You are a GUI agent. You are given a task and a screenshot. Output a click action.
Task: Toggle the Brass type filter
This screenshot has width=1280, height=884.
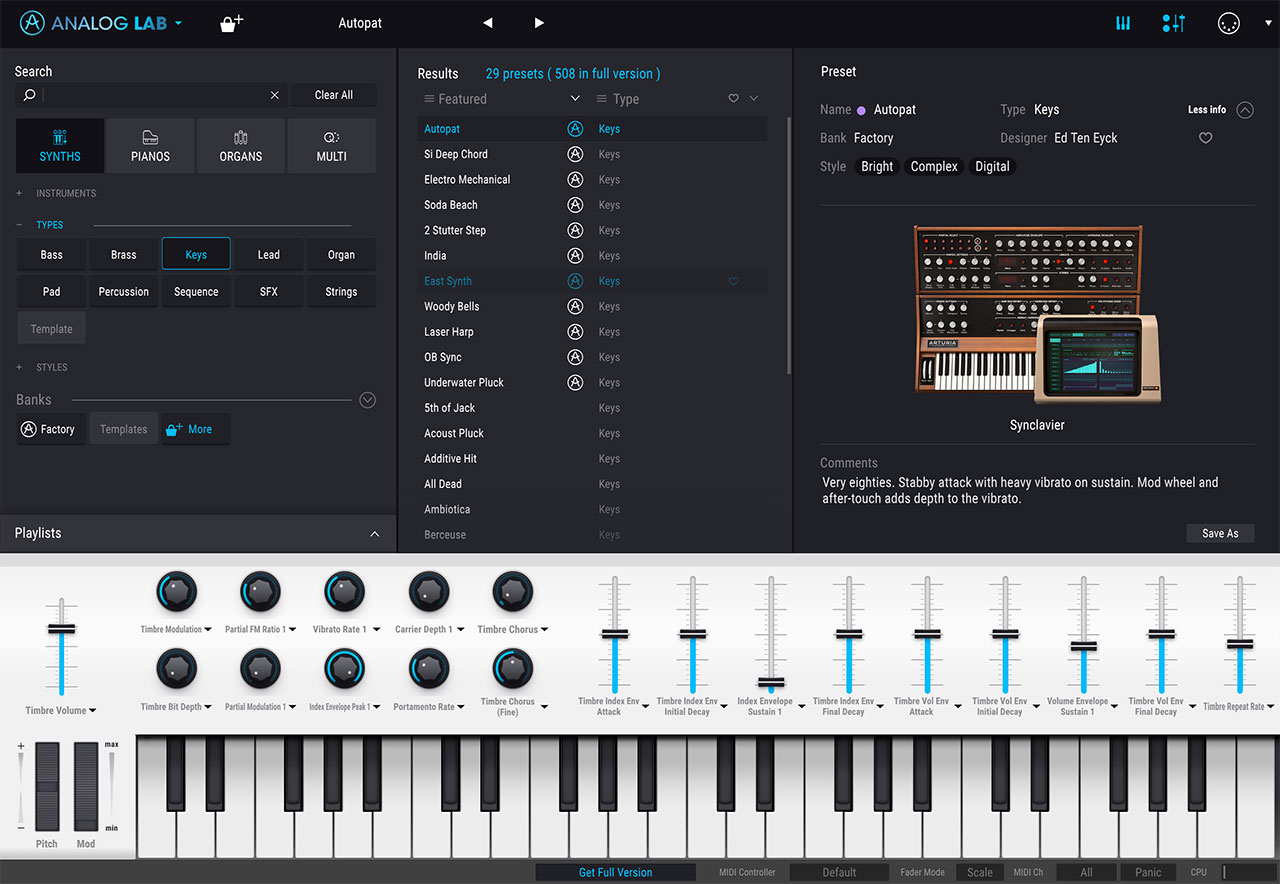click(124, 254)
